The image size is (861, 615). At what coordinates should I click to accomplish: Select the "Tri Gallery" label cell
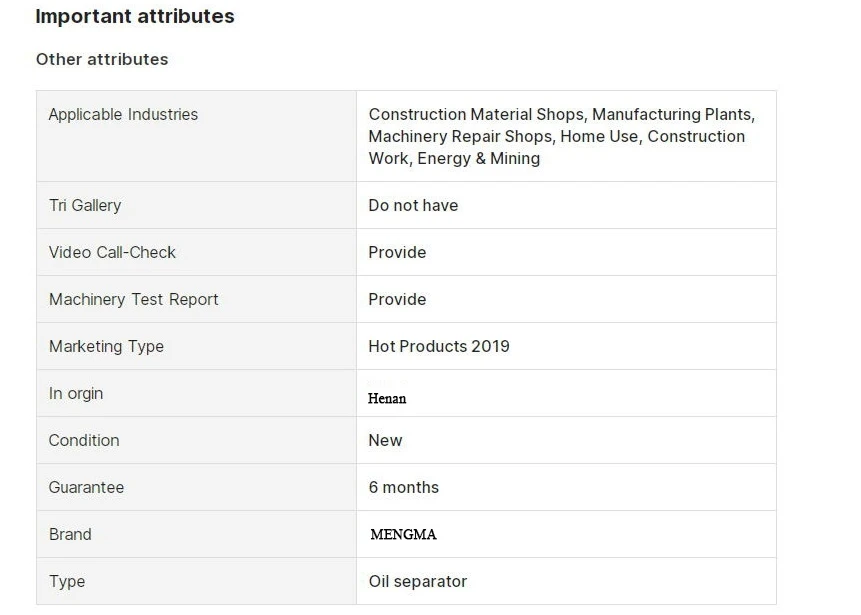click(196, 205)
